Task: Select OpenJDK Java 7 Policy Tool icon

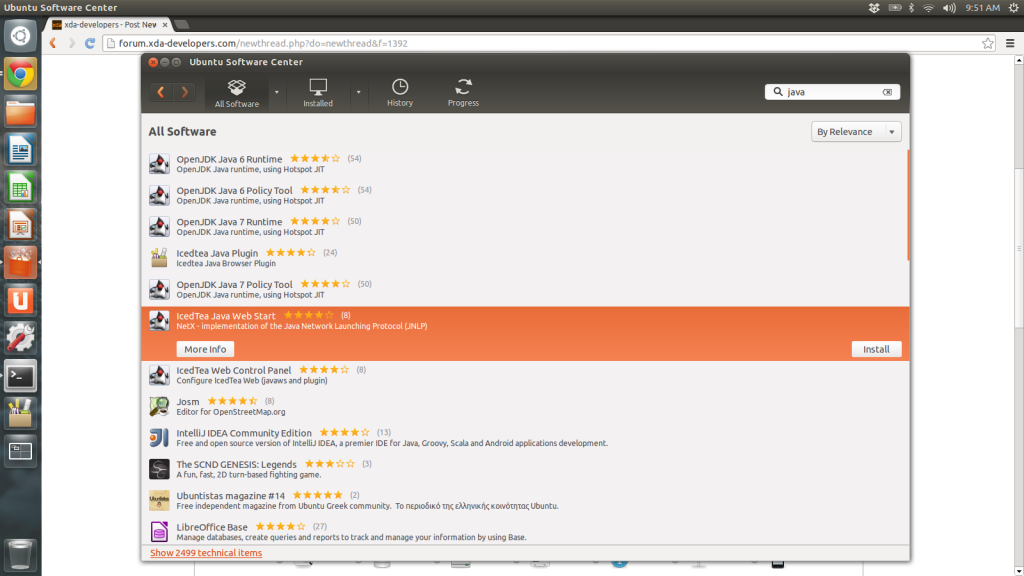Action: click(159, 289)
